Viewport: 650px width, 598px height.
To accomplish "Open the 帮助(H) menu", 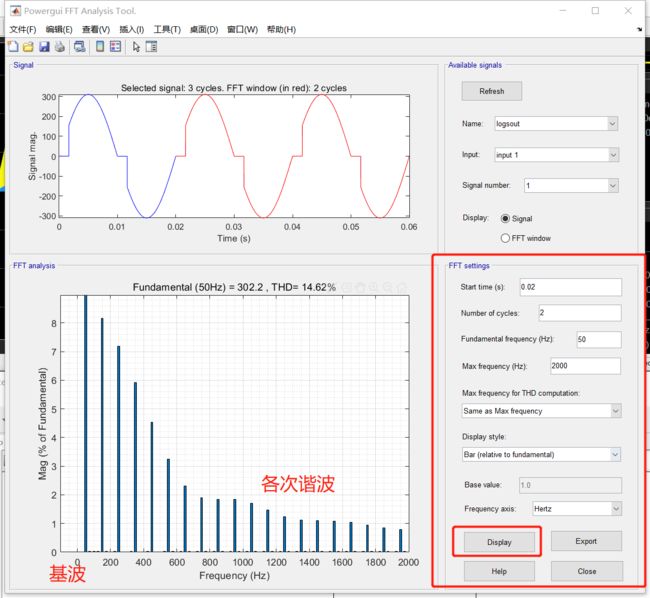I will coord(281,29).
